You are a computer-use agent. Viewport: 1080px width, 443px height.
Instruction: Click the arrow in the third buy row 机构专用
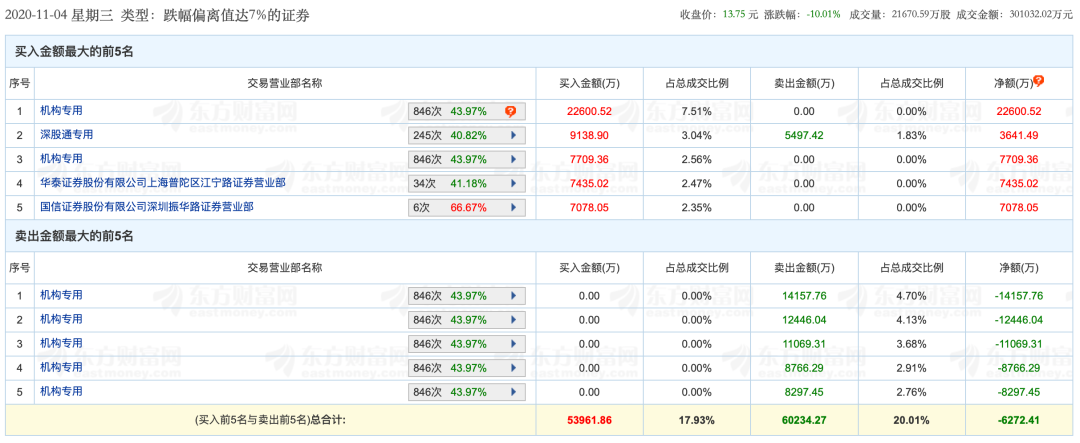point(513,159)
